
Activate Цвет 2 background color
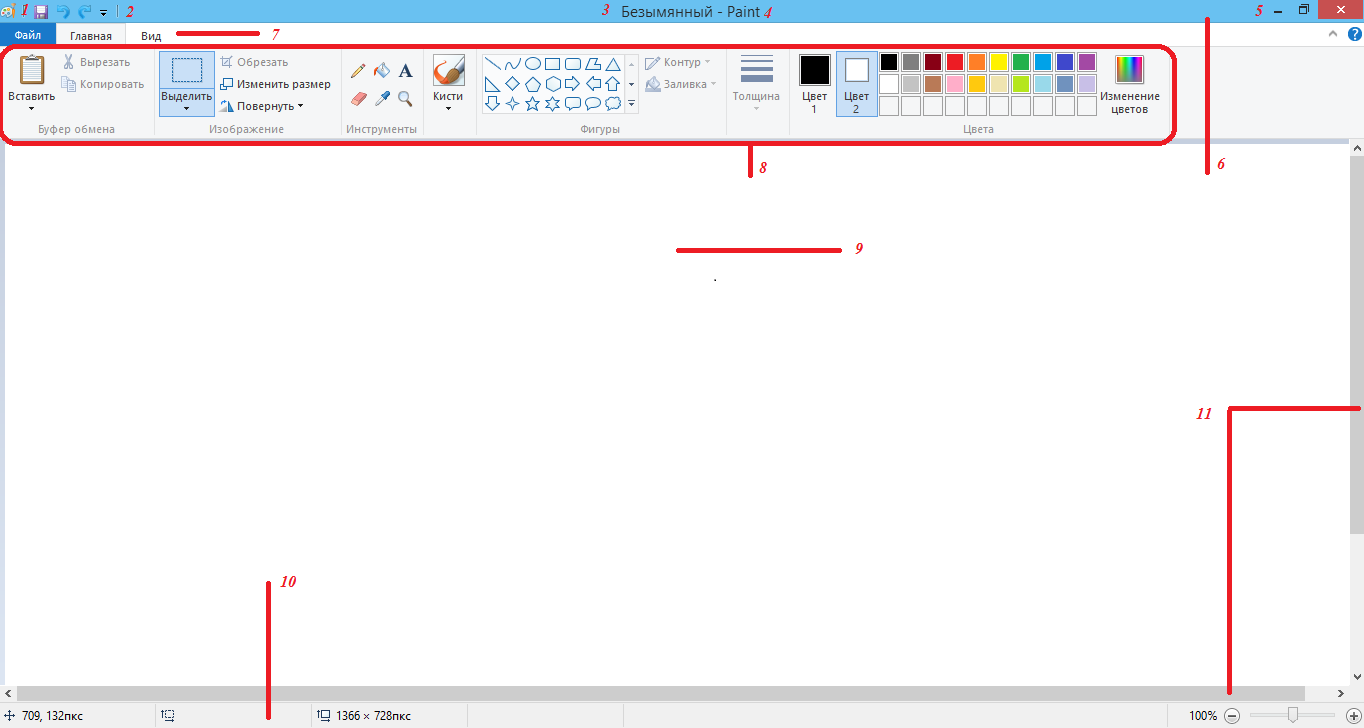(856, 84)
